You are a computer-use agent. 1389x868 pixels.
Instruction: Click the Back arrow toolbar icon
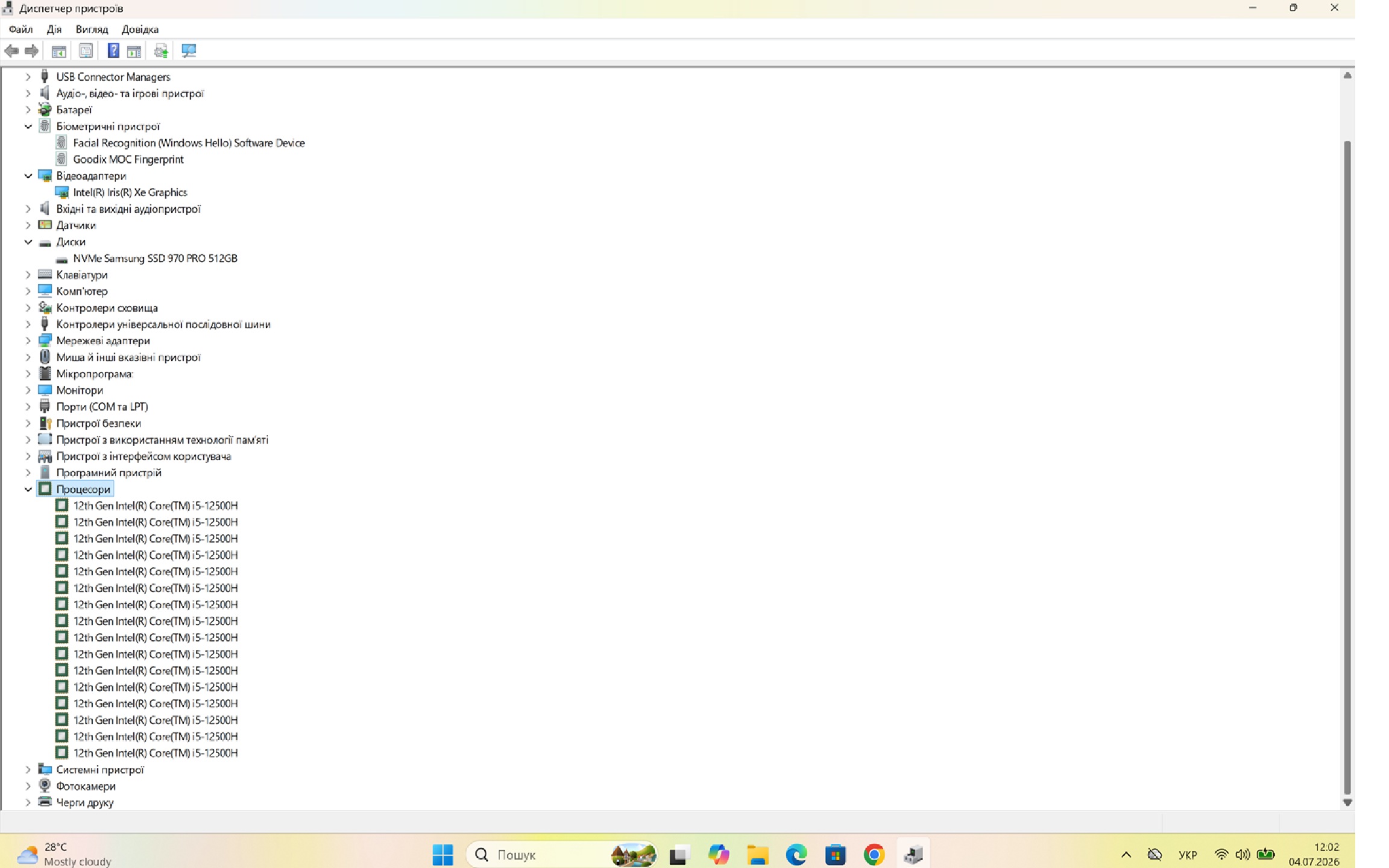(x=11, y=51)
